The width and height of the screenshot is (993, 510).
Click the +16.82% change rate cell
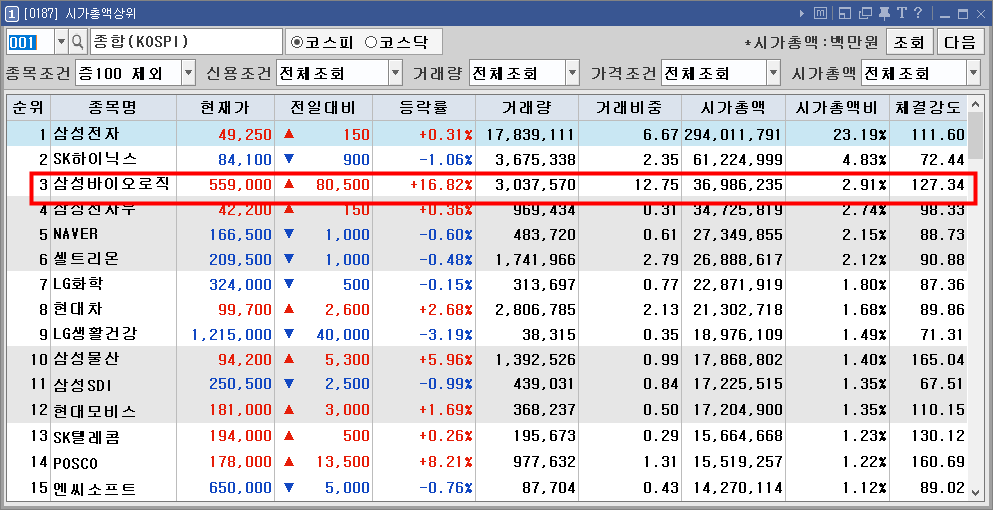pyautogui.click(x=441, y=184)
